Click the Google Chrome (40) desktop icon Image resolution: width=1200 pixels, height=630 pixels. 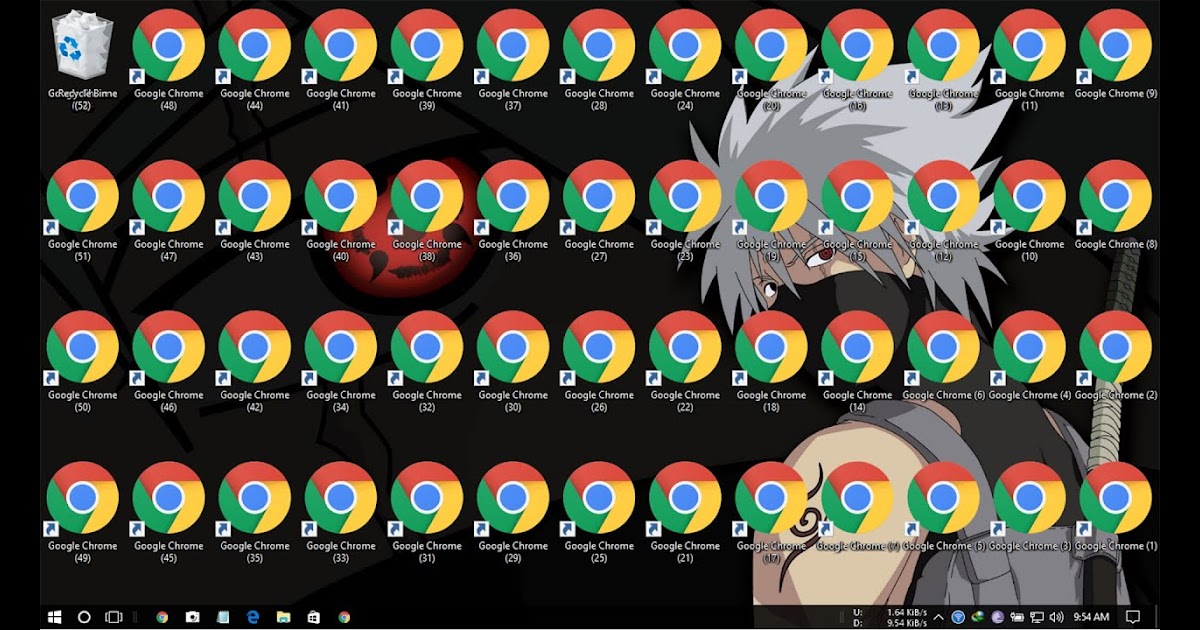click(x=341, y=211)
